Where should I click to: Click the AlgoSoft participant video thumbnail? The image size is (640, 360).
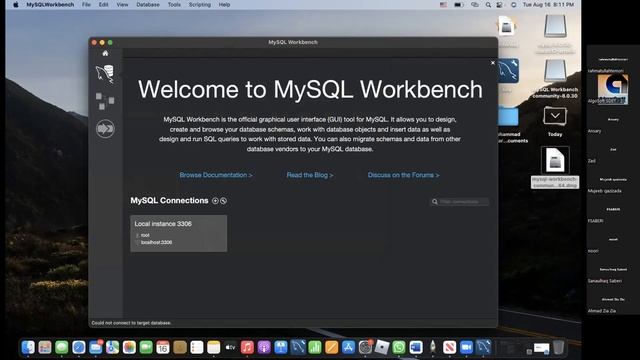click(613, 89)
